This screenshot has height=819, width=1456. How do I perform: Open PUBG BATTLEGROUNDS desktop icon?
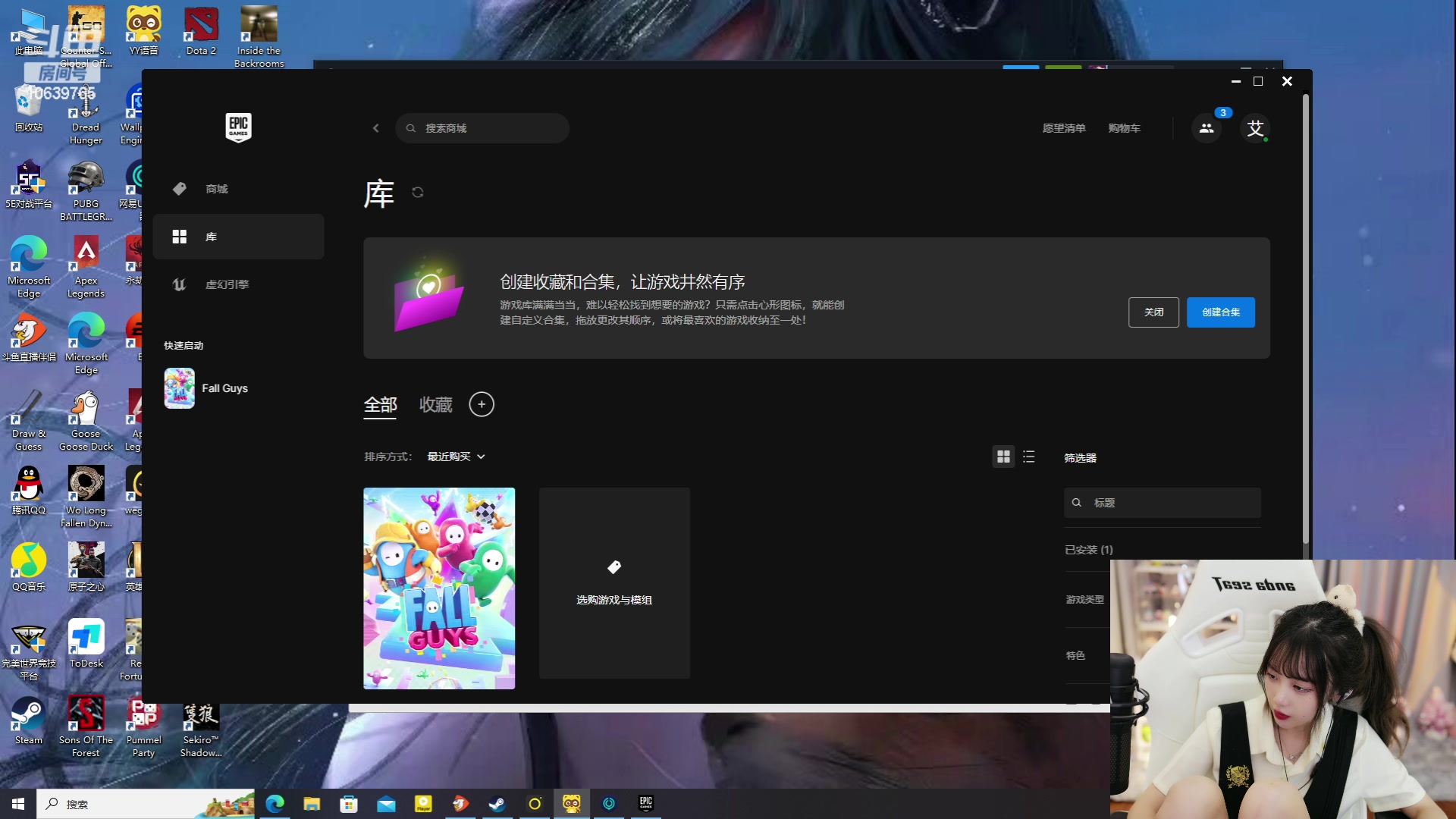(86, 191)
